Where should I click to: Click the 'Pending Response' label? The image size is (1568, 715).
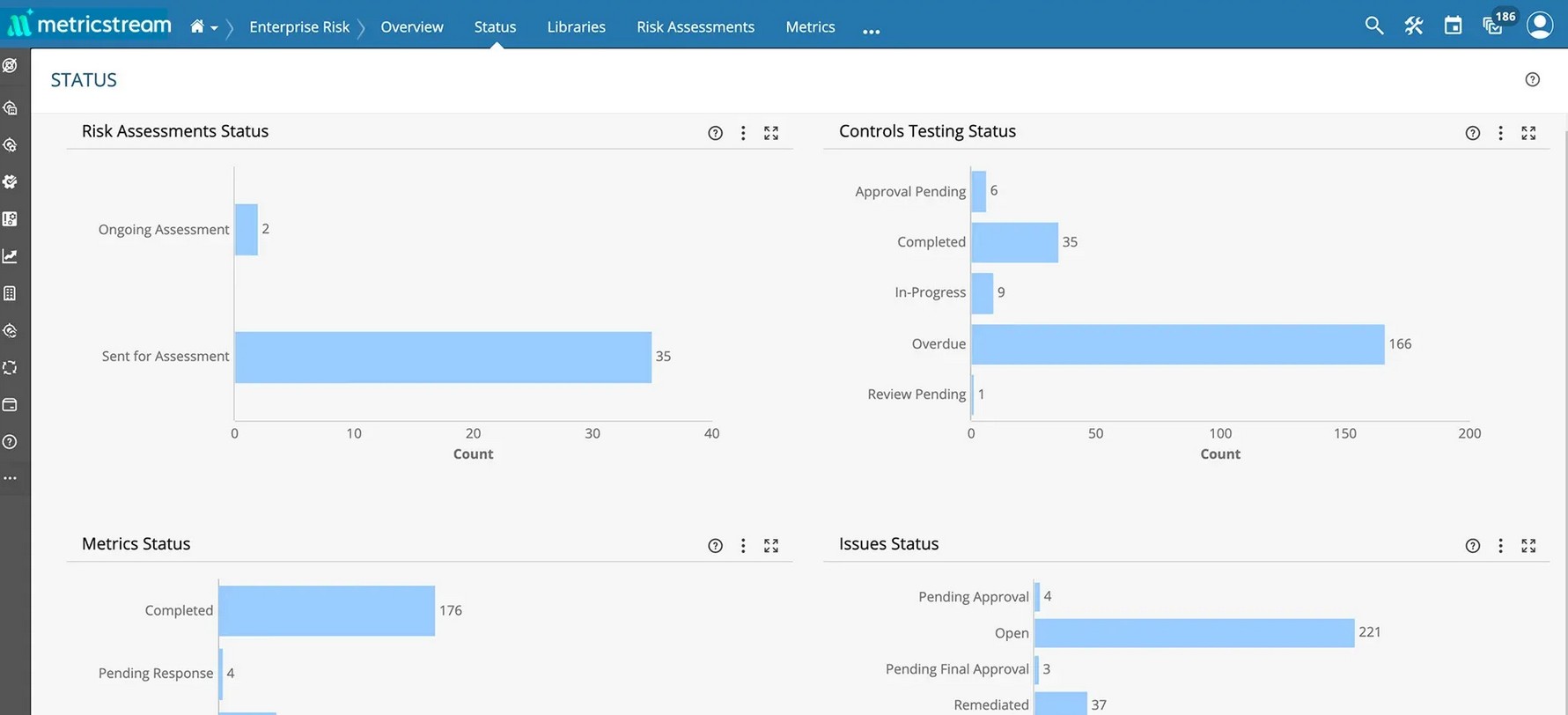click(156, 674)
